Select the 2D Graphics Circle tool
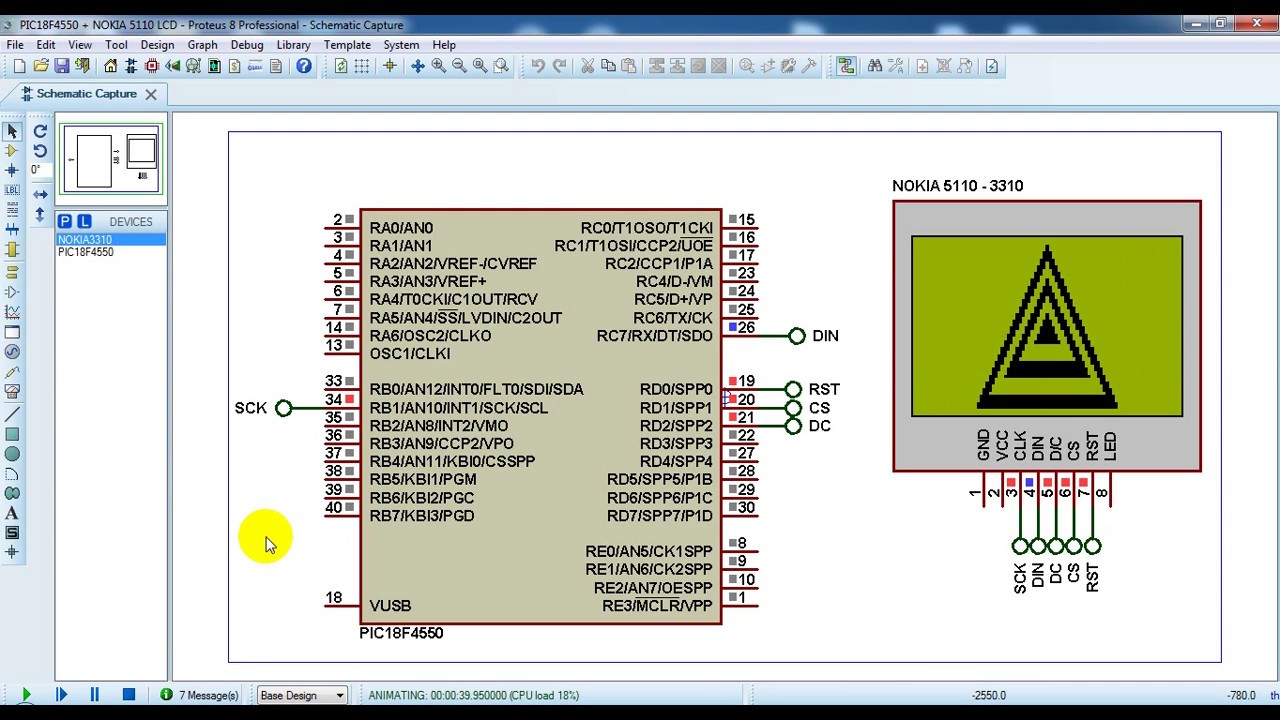The width and height of the screenshot is (1280, 720). [x=12, y=454]
